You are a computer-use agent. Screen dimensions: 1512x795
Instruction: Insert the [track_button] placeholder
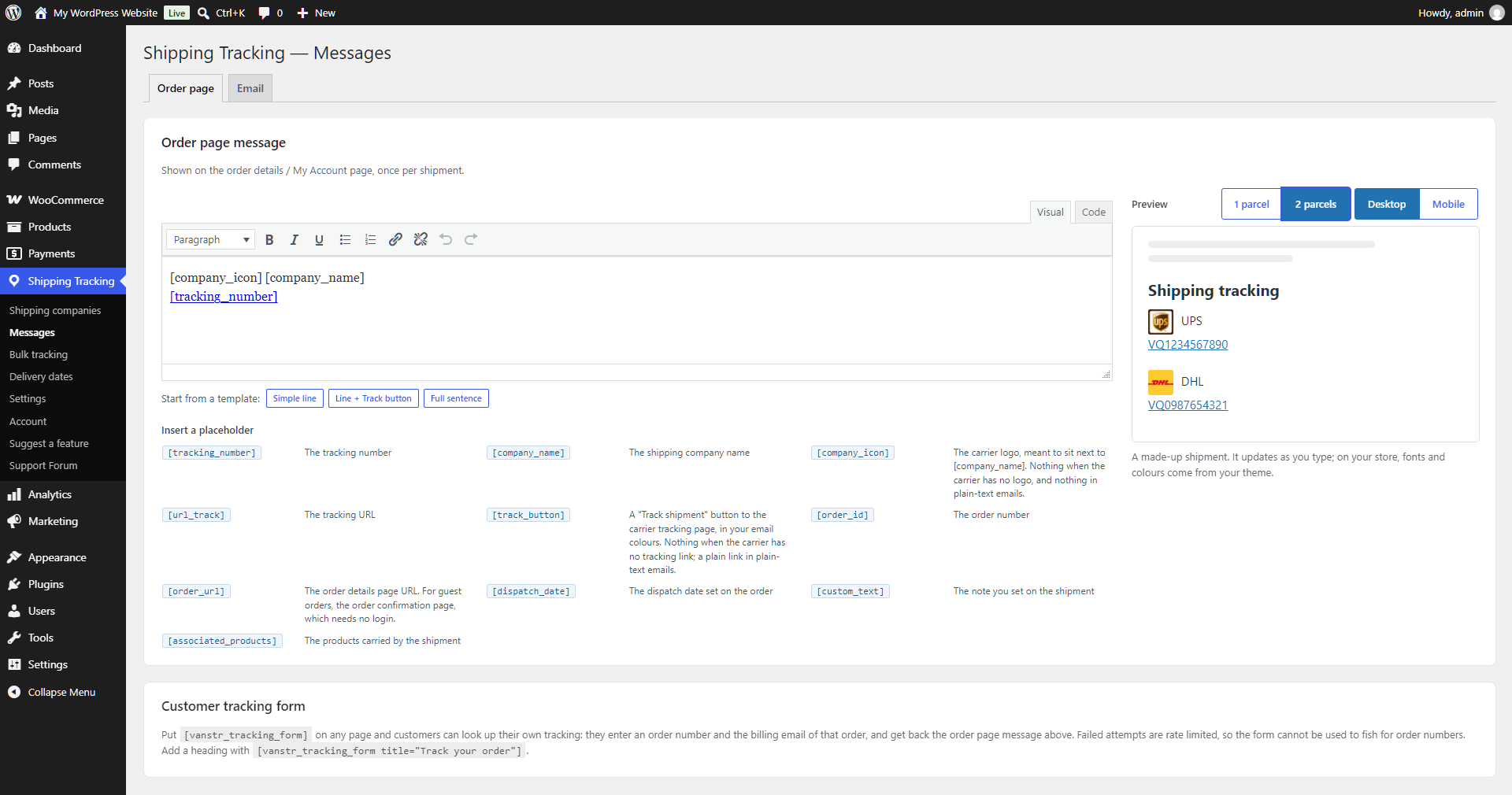coord(528,515)
